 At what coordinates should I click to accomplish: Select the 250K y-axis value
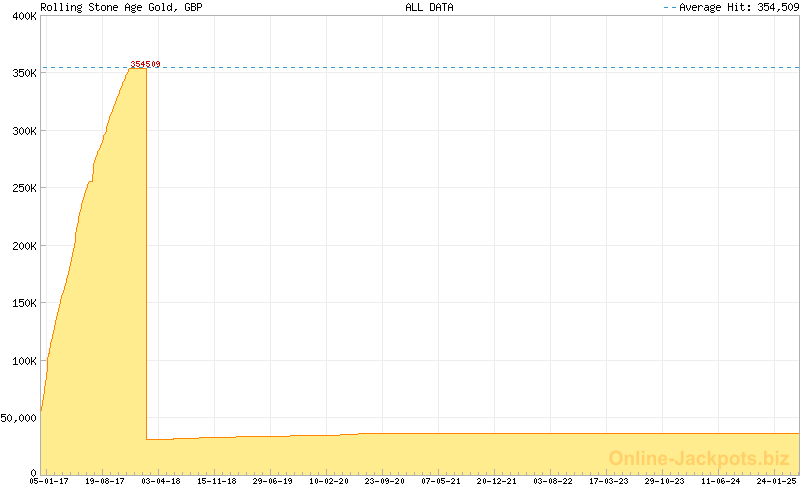pyautogui.click(x=21, y=188)
